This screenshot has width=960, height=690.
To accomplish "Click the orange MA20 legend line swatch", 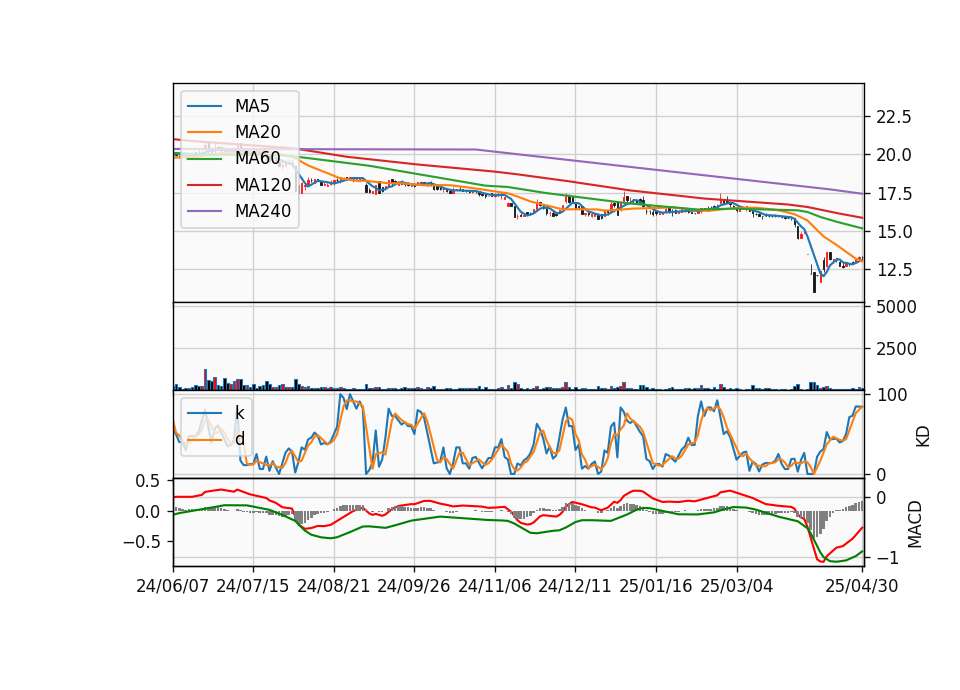I will [x=204, y=132].
